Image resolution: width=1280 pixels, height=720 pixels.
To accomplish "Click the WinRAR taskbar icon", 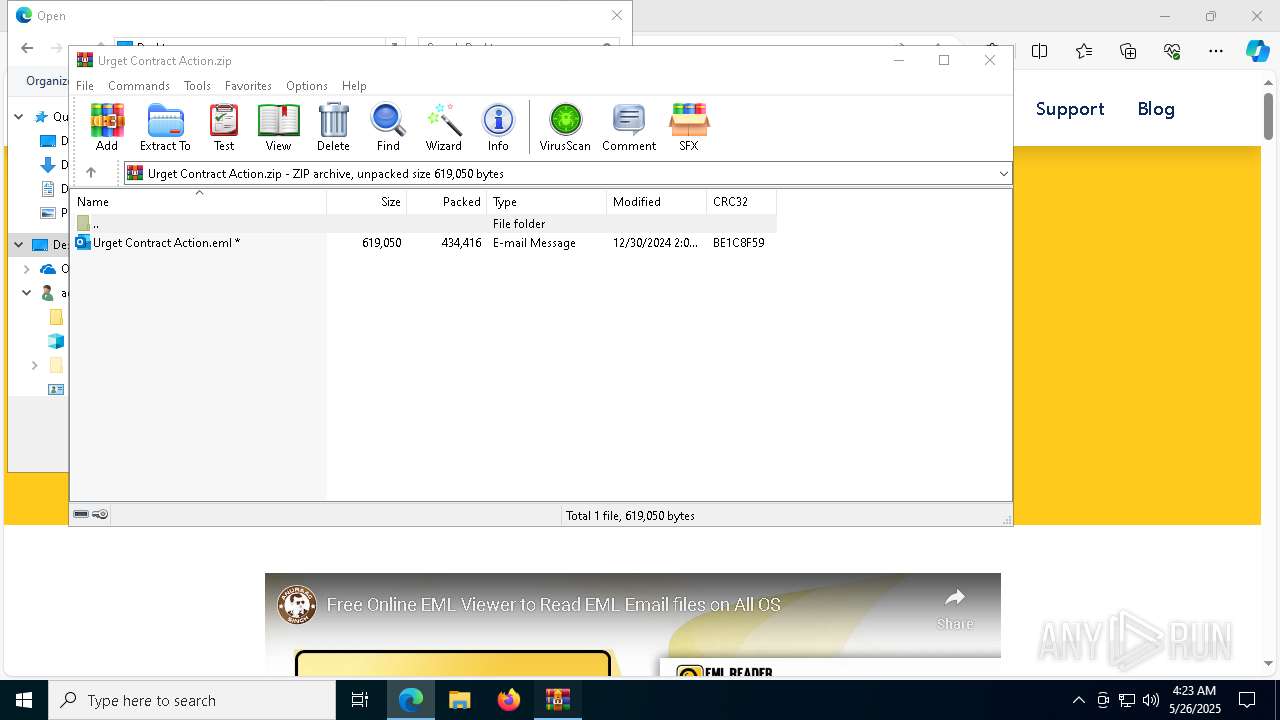I will (x=558, y=700).
